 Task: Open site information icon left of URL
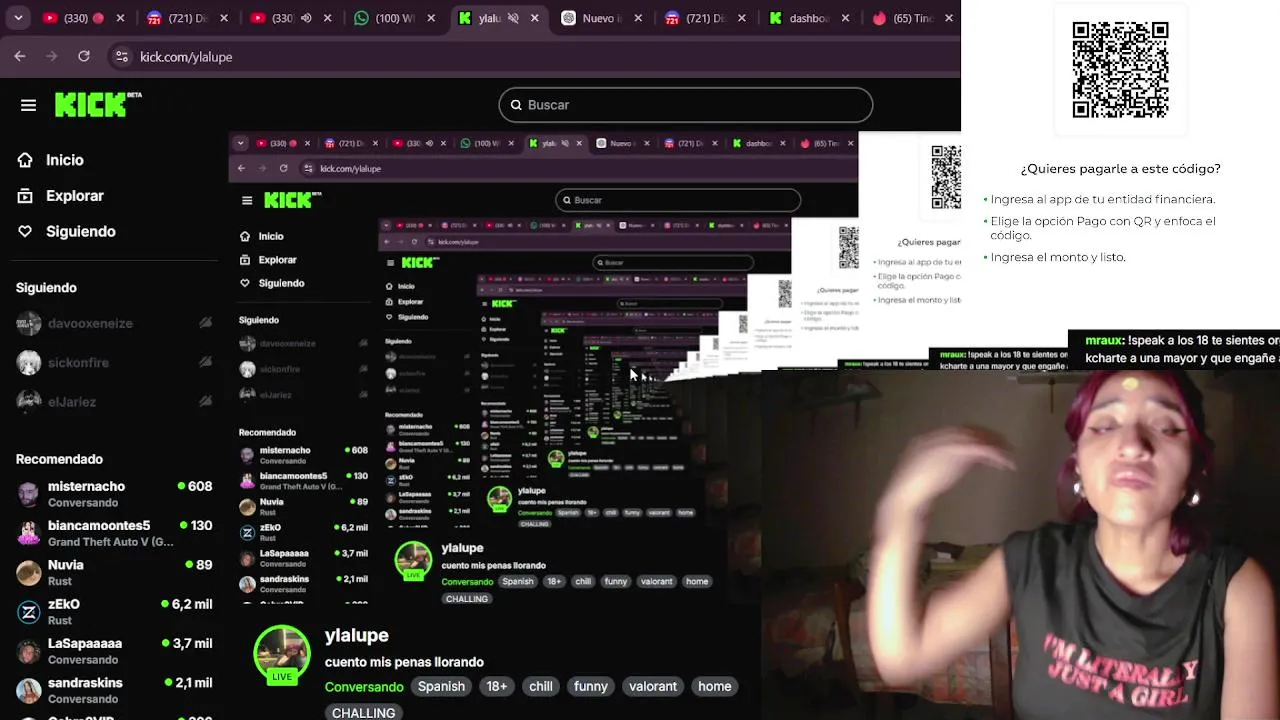(x=121, y=57)
